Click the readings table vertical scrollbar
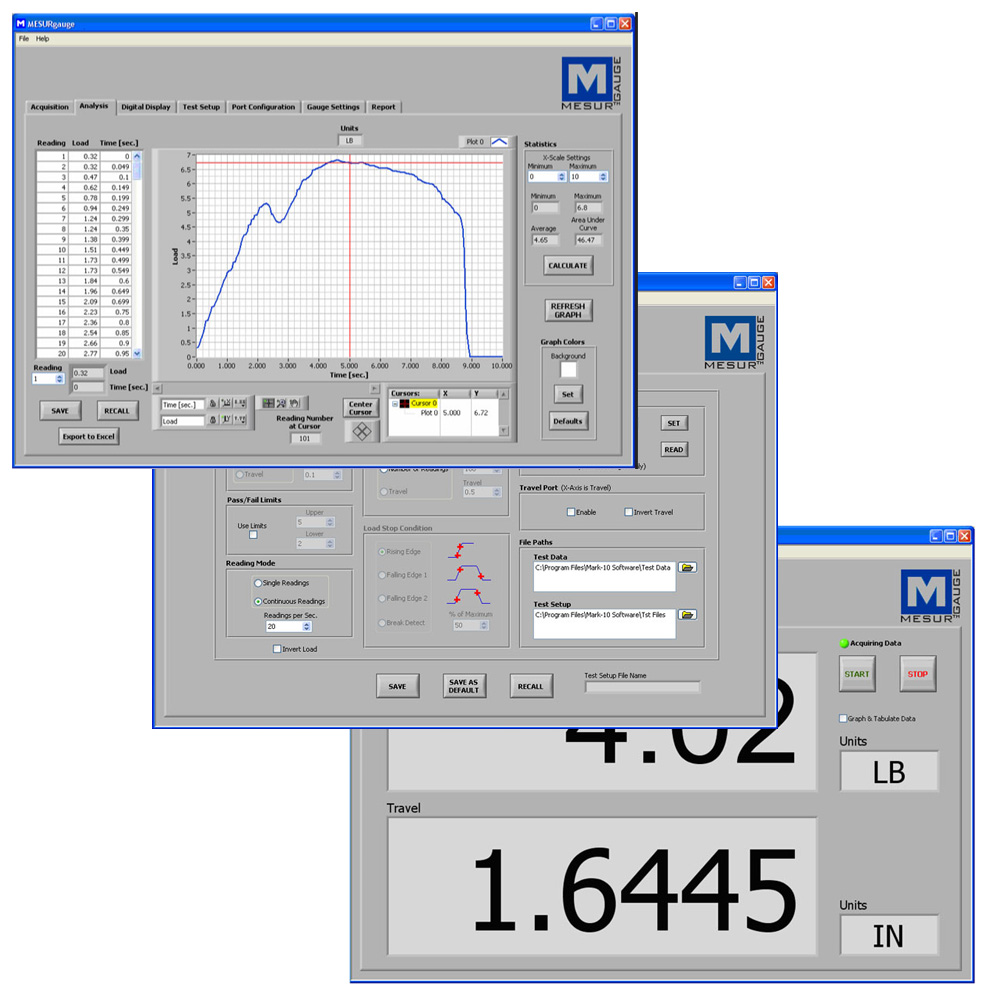This screenshot has height=1000, width=1000. coord(136,254)
